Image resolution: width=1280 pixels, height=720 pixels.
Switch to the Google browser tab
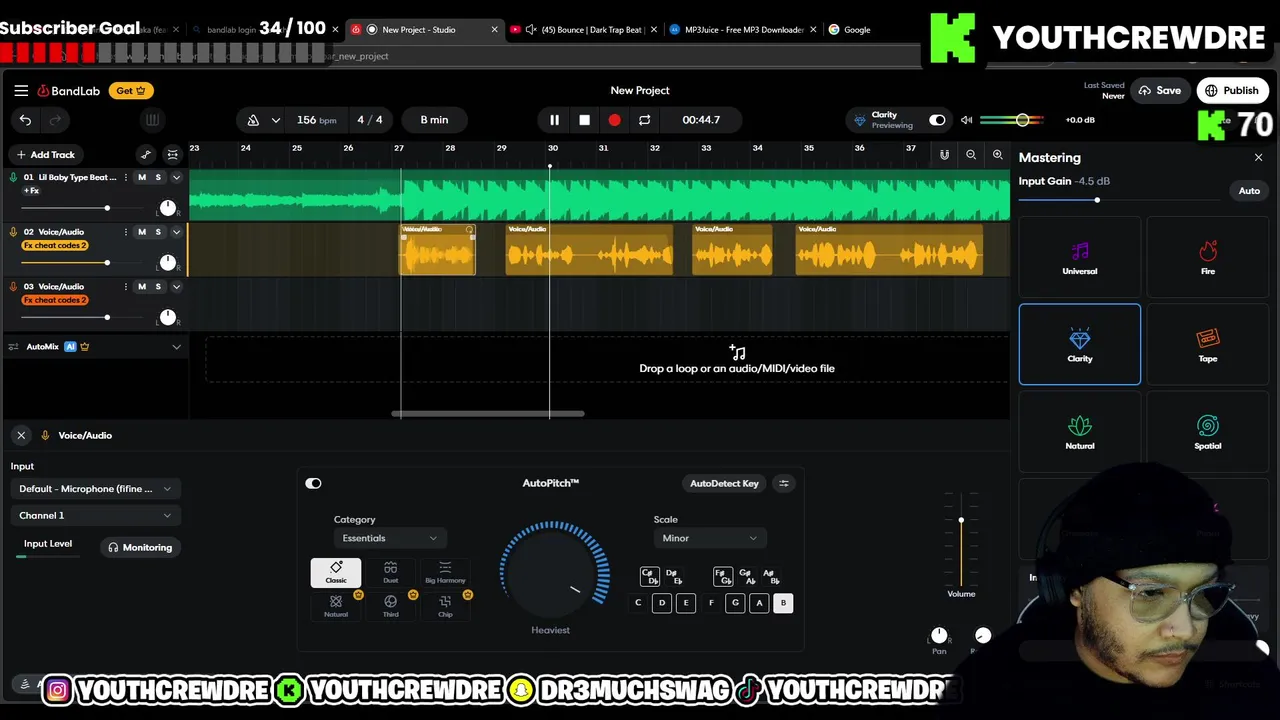tap(858, 30)
